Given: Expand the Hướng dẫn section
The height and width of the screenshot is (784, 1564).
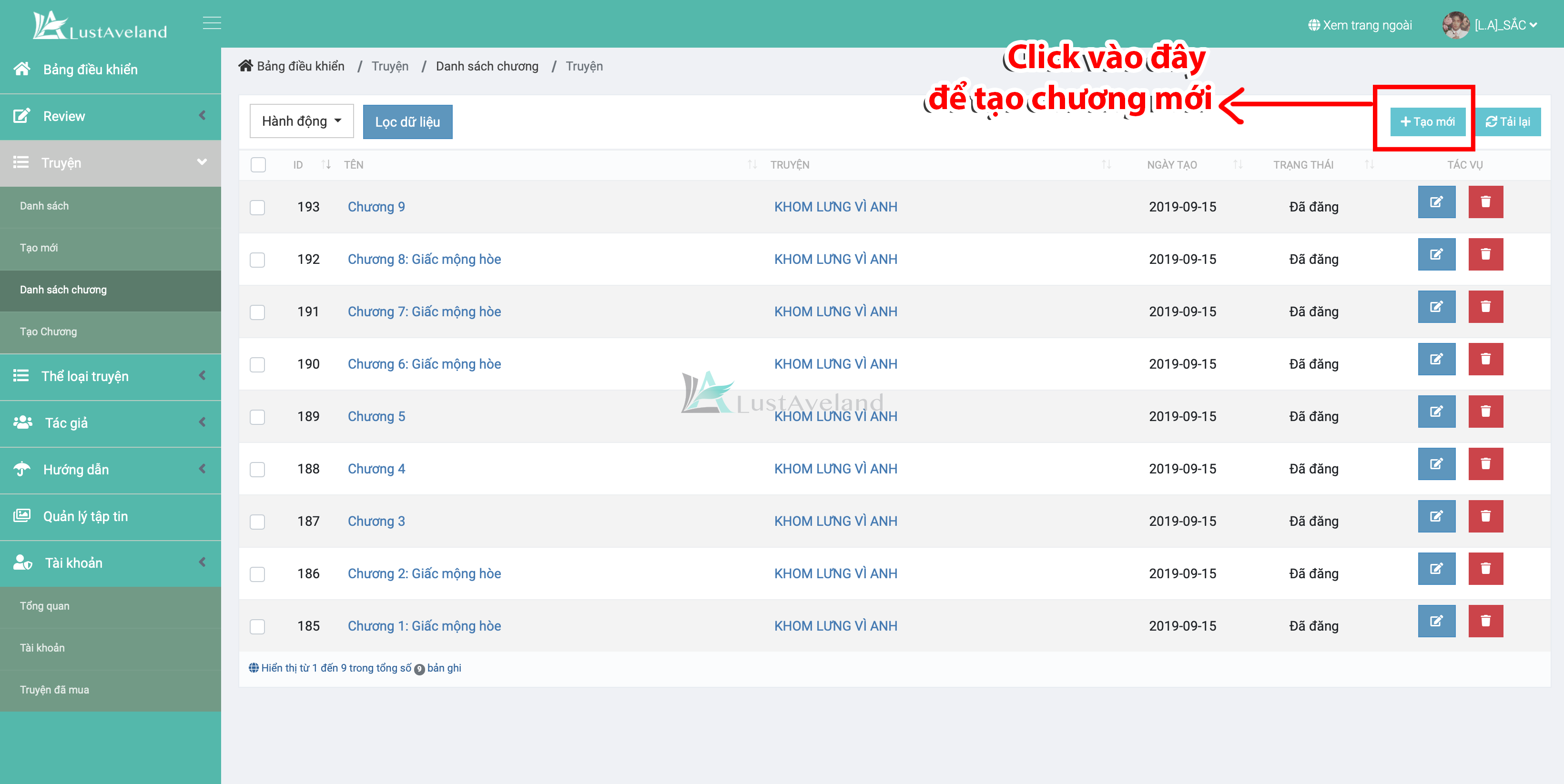Looking at the screenshot, I should tap(111, 470).
